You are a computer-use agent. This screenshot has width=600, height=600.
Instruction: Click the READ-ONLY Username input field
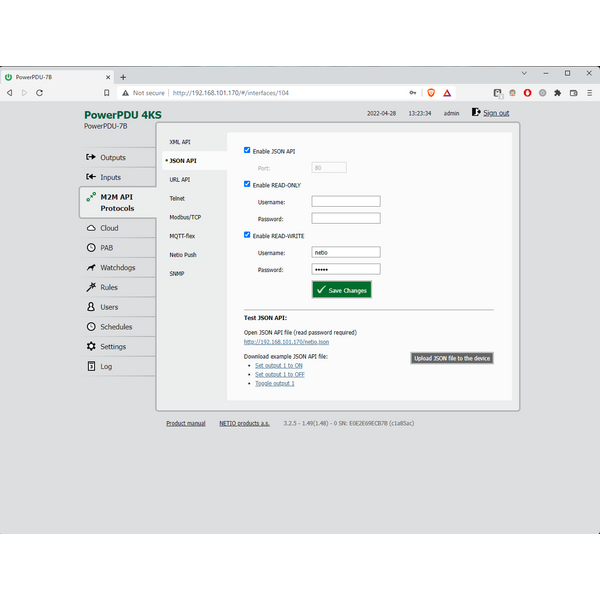345,201
